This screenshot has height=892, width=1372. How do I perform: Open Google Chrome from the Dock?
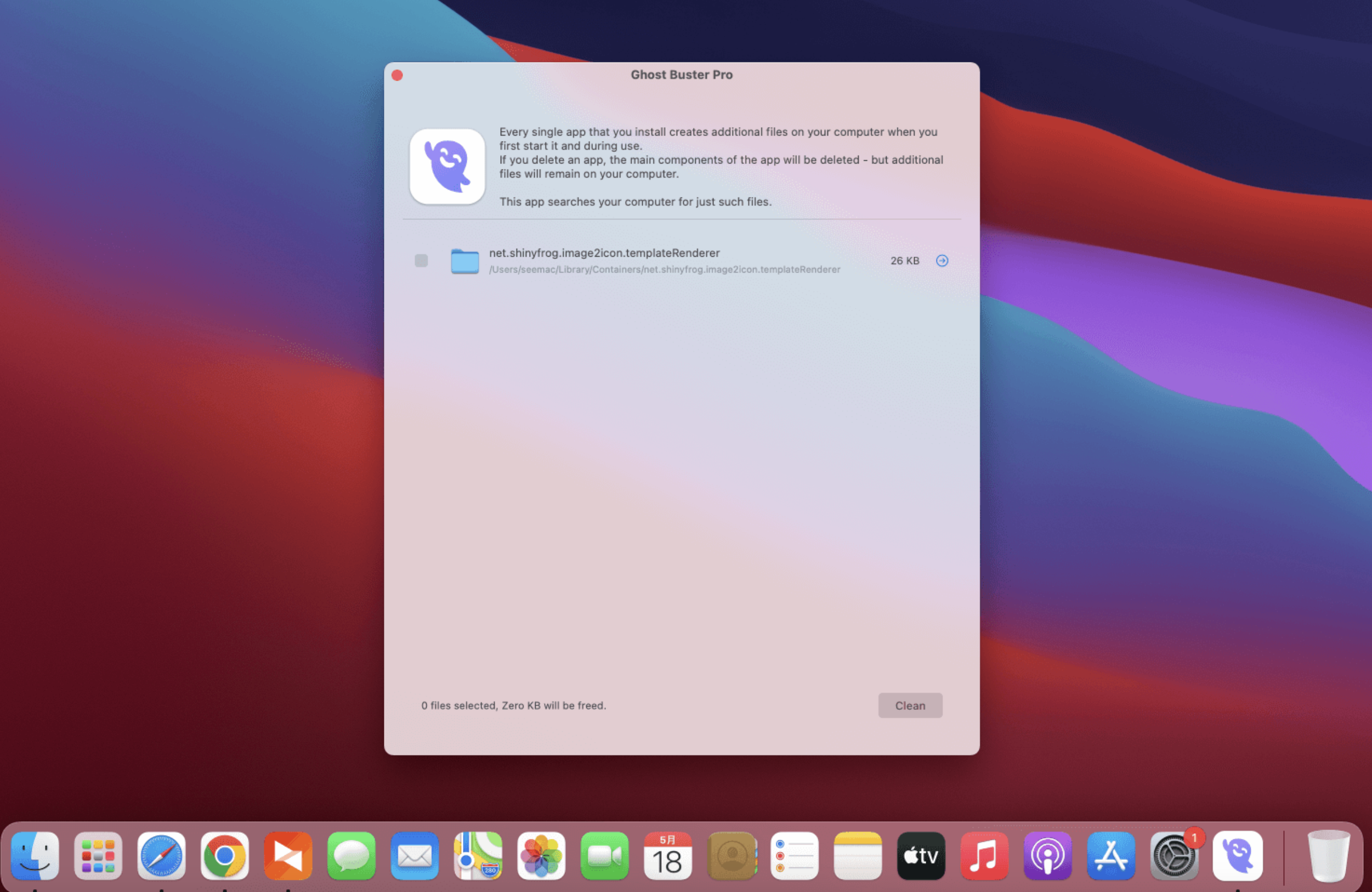pos(225,856)
